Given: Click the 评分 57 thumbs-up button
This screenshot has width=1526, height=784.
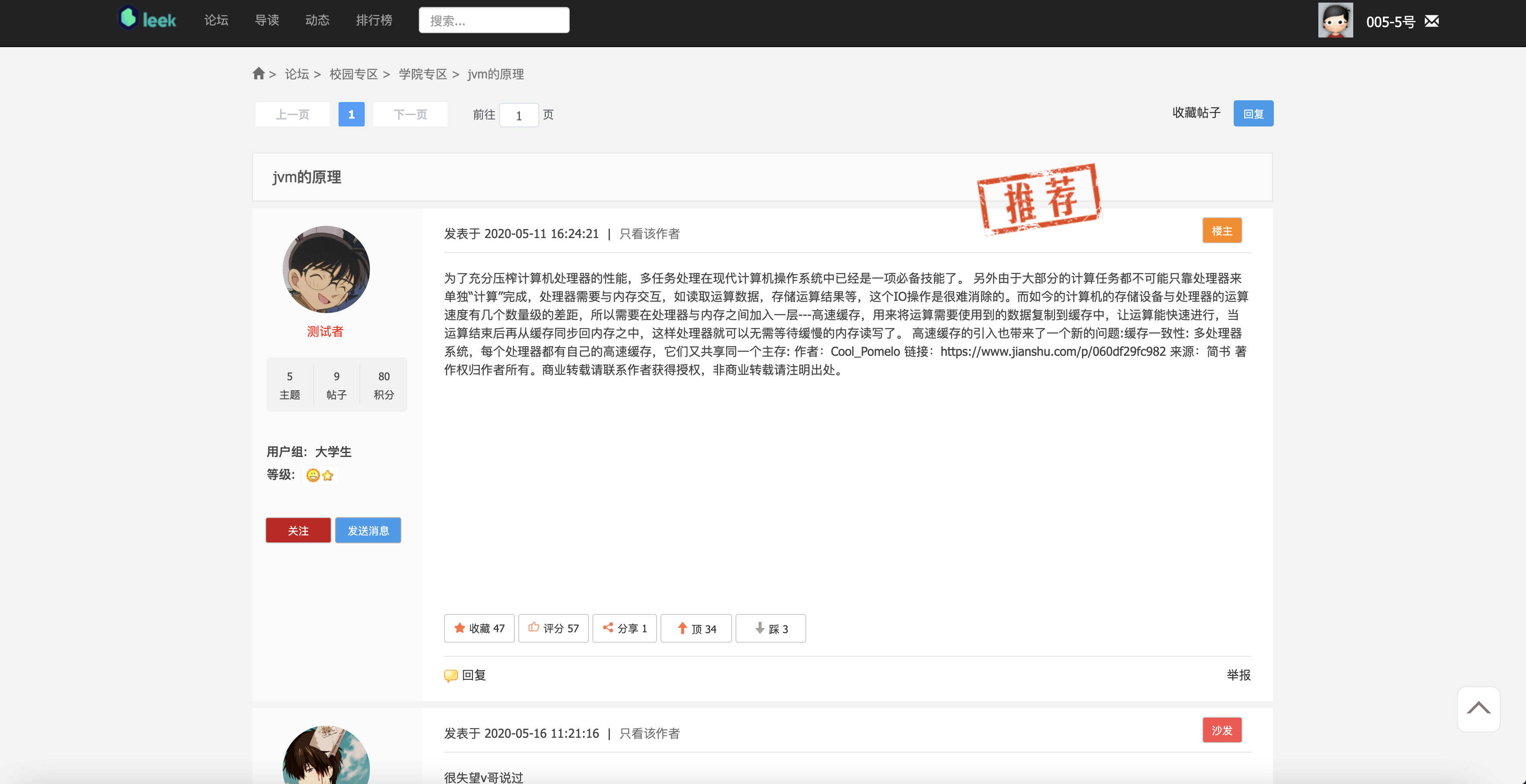Looking at the screenshot, I should tap(553, 627).
